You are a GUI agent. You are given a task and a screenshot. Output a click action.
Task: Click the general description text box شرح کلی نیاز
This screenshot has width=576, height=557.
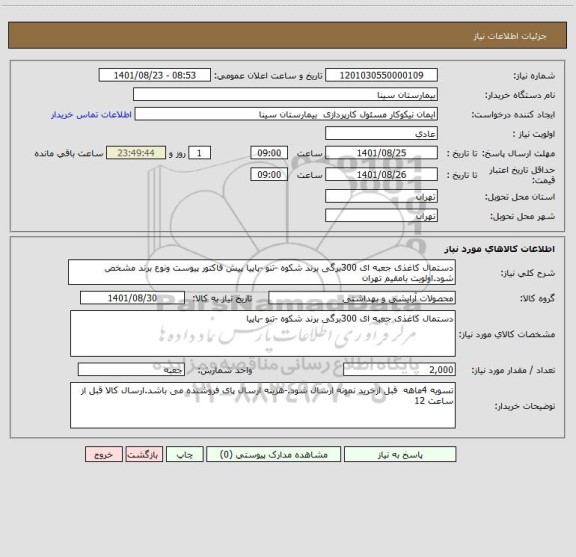pyautogui.click(x=262, y=272)
